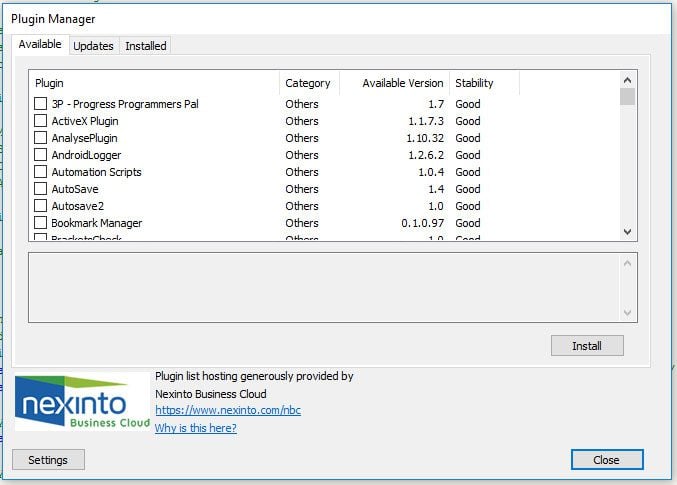The image size is (677, 485).
Task: Close the Plugin Manager dialog
Action: coord(607,460)
